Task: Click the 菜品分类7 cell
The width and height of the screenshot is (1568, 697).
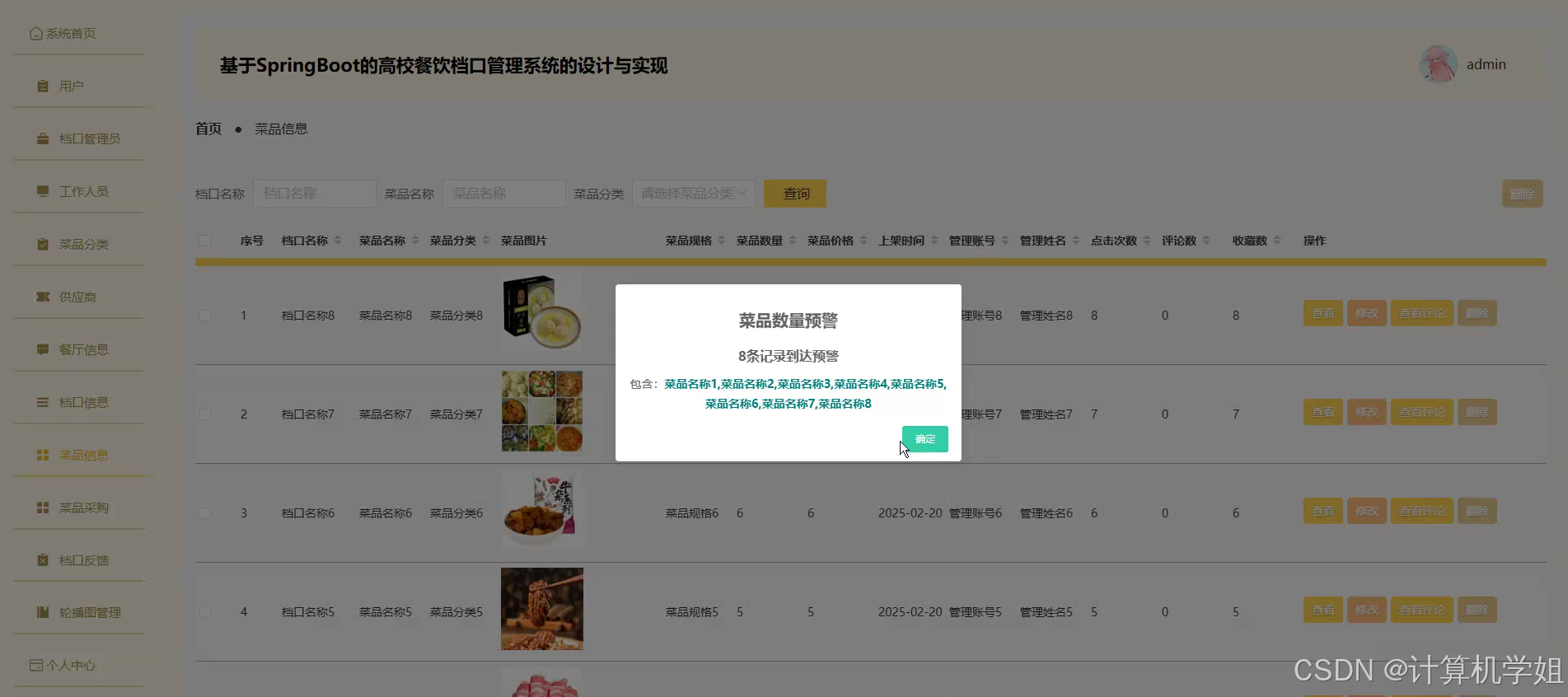Action: point(456,414)
